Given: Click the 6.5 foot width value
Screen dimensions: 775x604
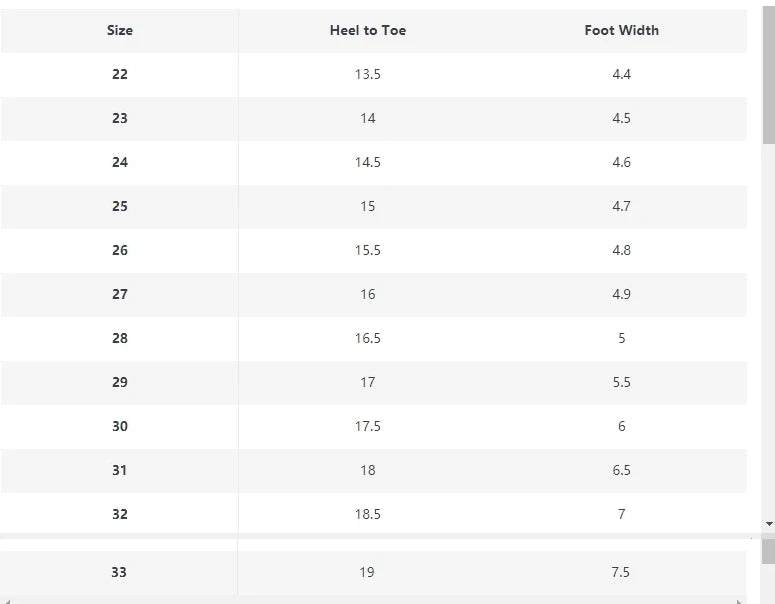Looking at the screenshot, I should click(x=622, y=470).
